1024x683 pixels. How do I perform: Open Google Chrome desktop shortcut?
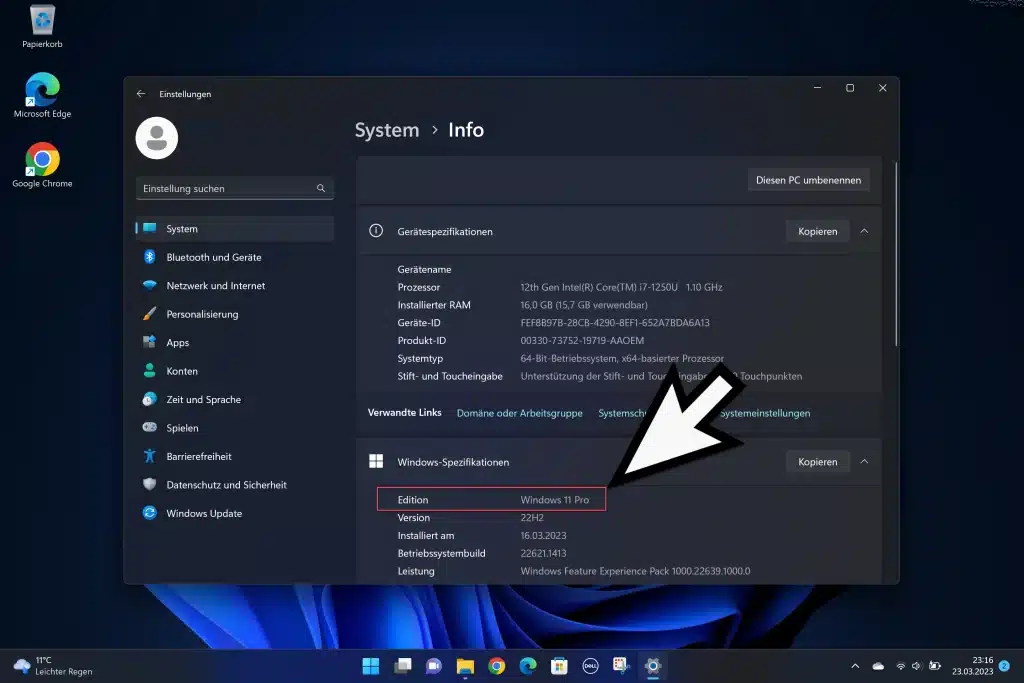tap(42, 165)
